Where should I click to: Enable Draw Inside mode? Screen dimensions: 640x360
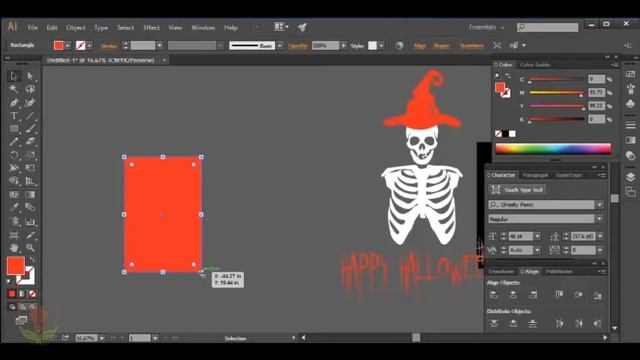32,307
